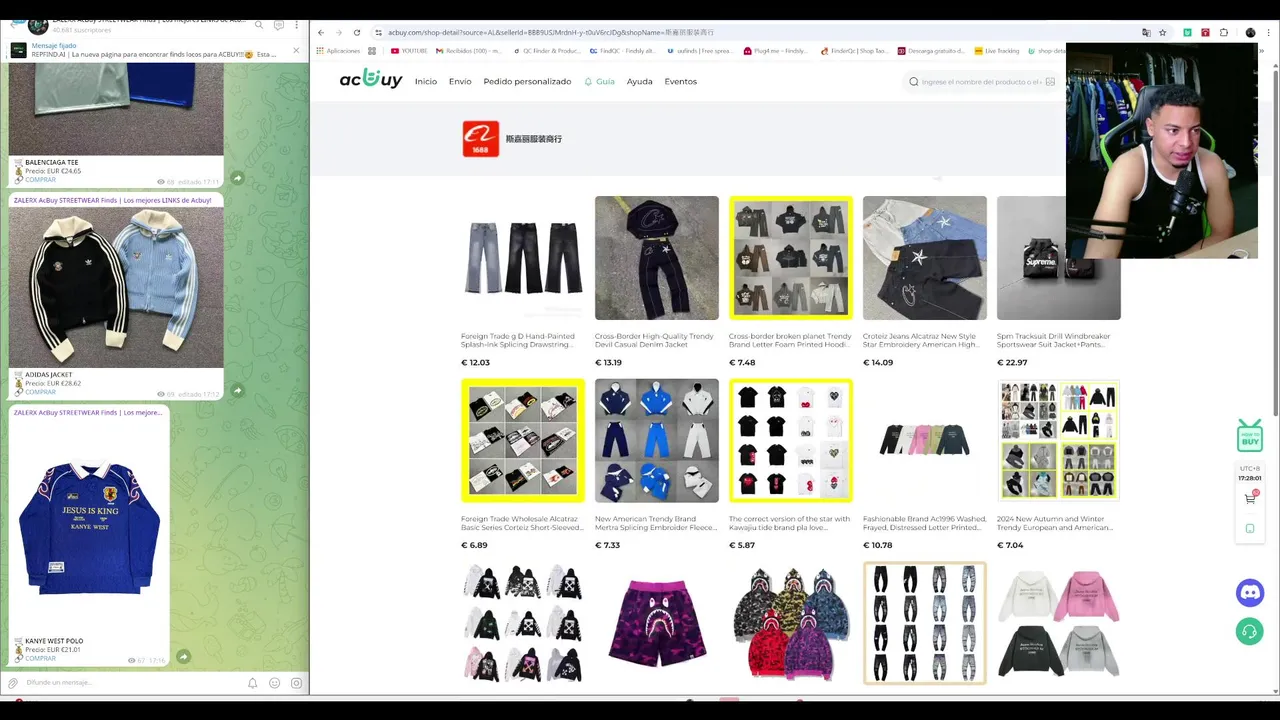1280x720 pixels.
Task: Click the green How to Buy icon
Action: point(1250,436)
